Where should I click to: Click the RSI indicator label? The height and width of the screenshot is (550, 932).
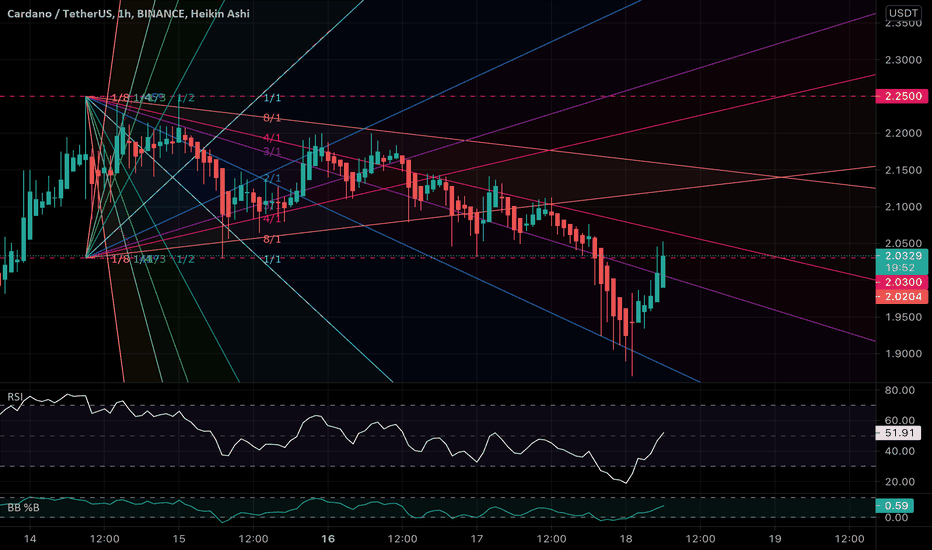coord(15,397)
